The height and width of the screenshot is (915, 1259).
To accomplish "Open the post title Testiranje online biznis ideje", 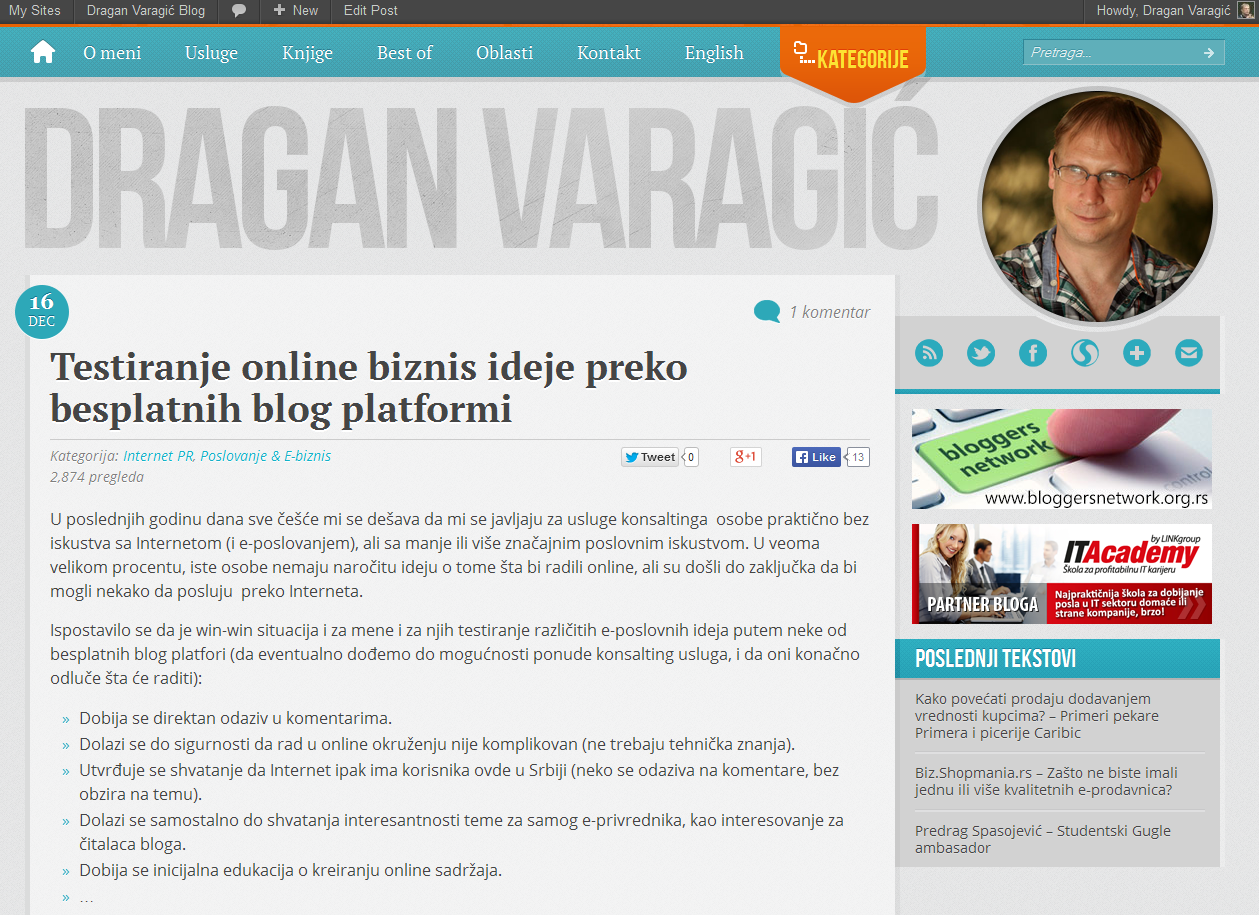I will [x=369, y=387].
